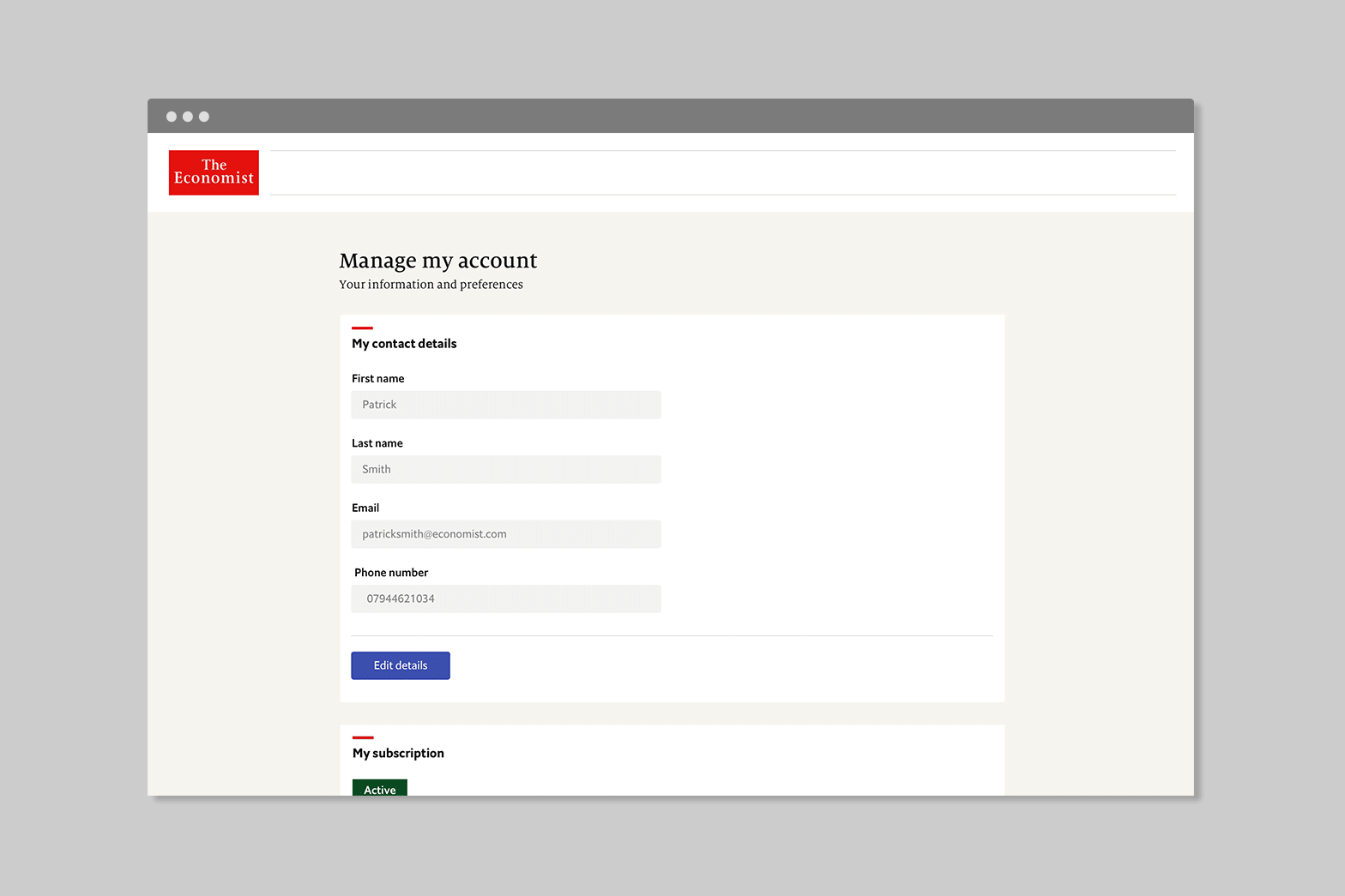Click the My subscription section heading
This screenshot has height=896, width=1345.
coord(398,754)
